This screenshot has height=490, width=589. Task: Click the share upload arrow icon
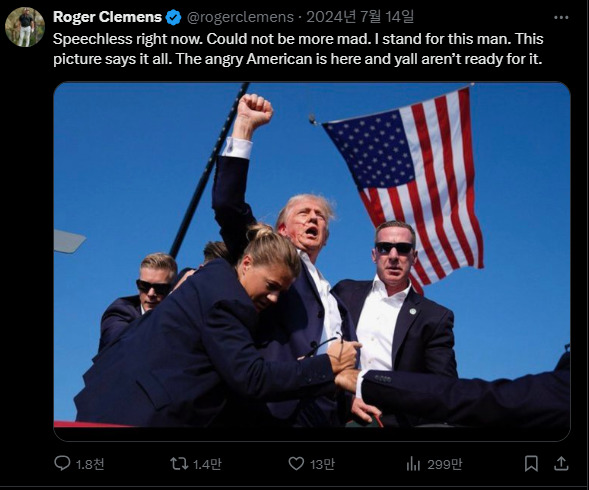tap(561, 463)
